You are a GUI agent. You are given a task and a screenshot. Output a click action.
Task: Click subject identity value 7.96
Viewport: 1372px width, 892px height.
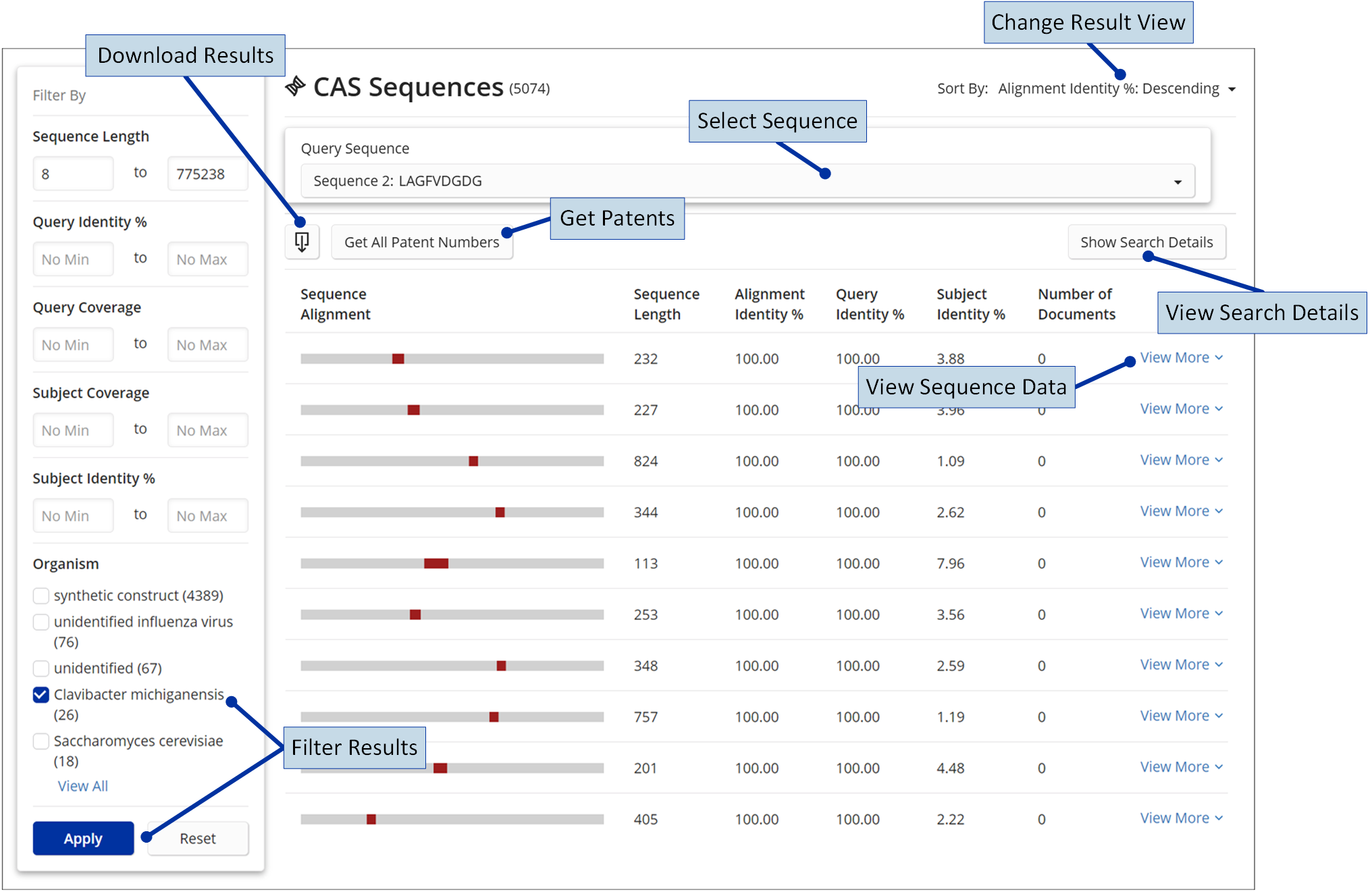pos(951,564)
